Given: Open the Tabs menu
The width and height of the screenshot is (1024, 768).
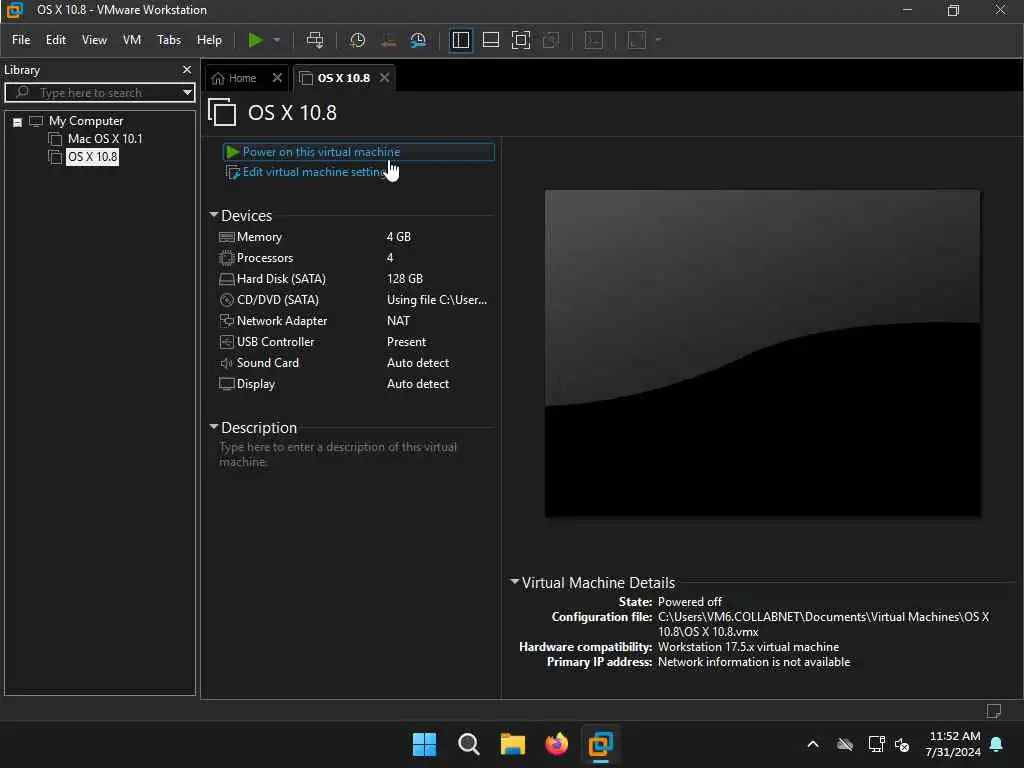Looking at the screenshot, I should click(168, 40).
